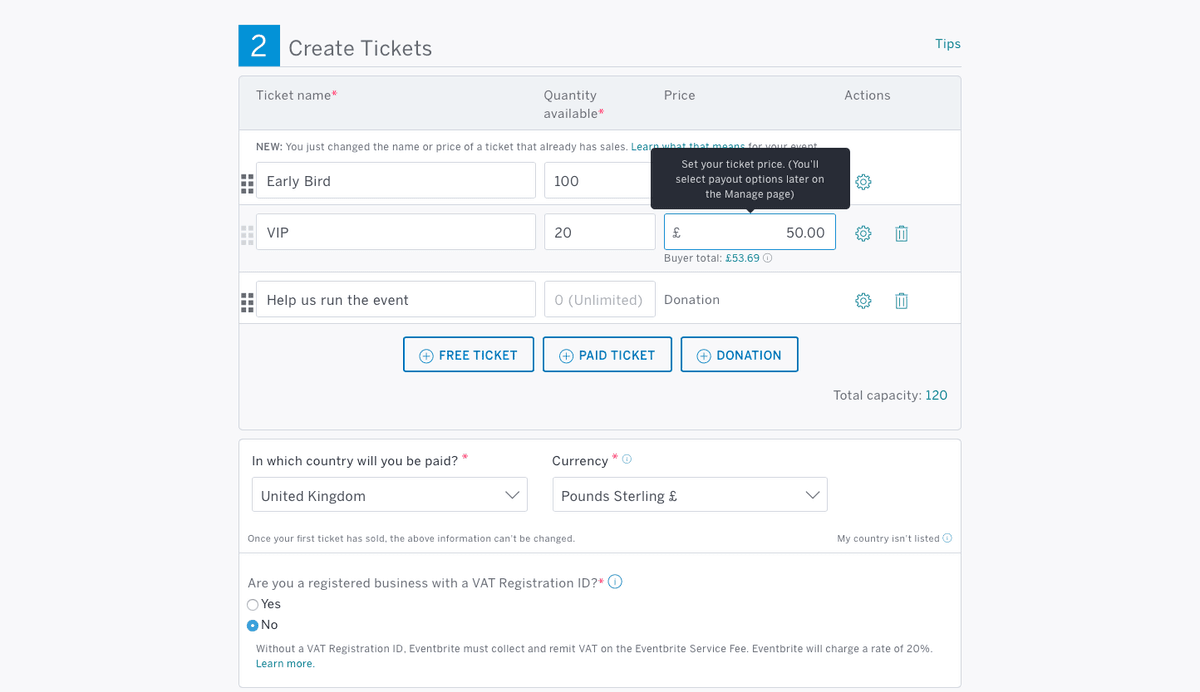The image size is (1200, 692).
Task: Open settings gear for Early Bird ticket
Action: point(863,182)
